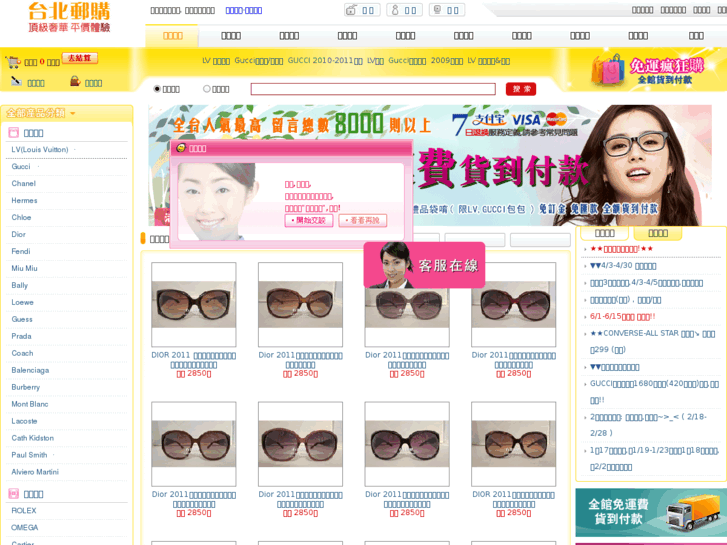This screenshot has height=545, width=727.
Task: Click the blue underlined link in top bar
Action: pos(243,10)
